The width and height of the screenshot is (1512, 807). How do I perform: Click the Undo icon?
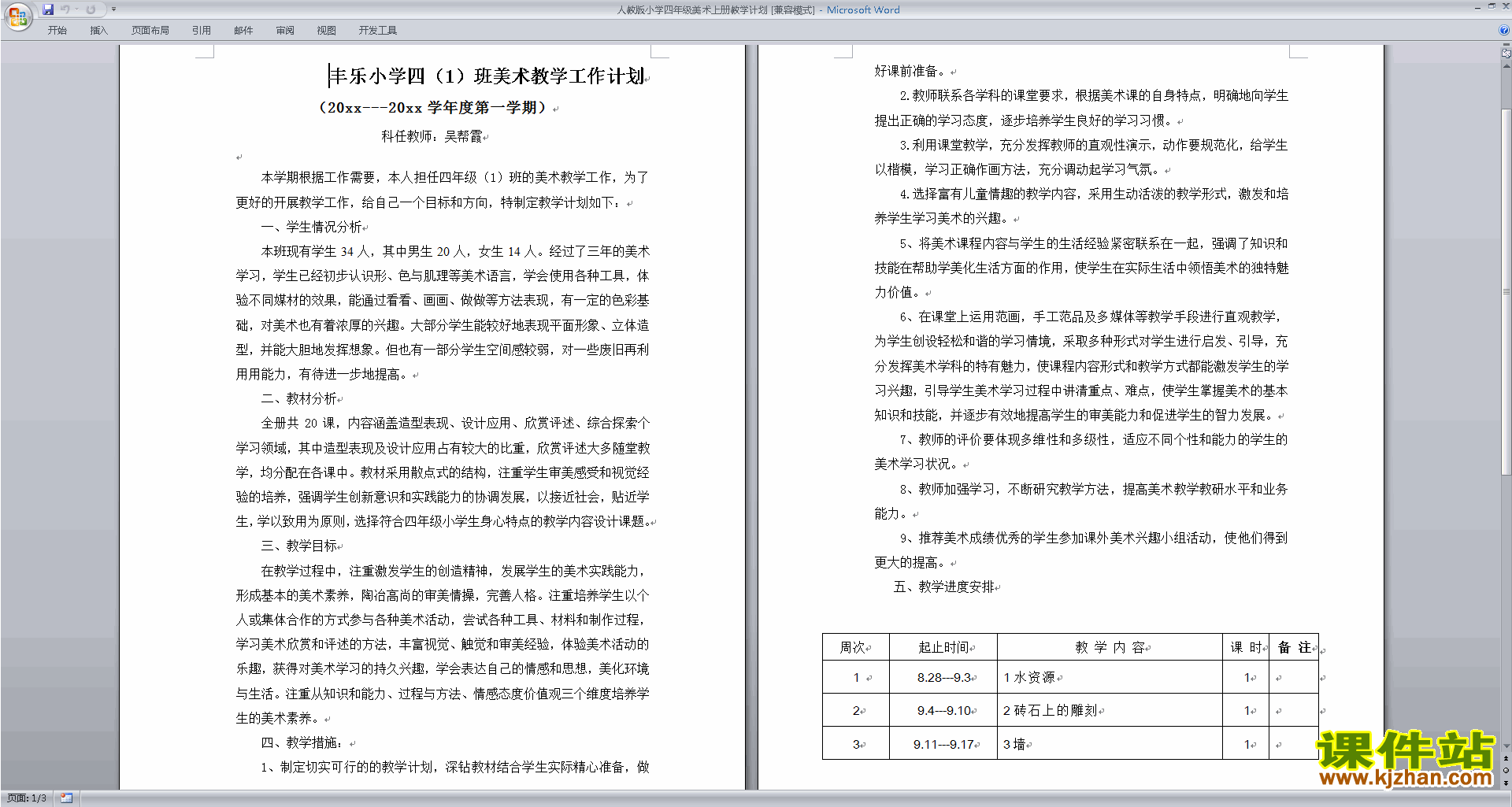[x=65, y=9]
